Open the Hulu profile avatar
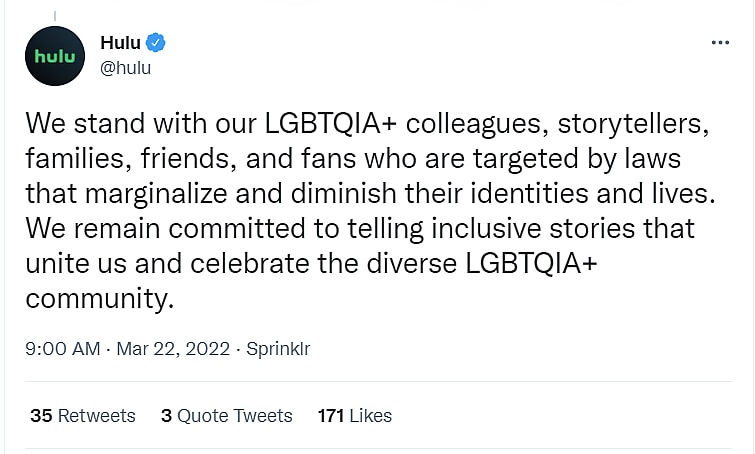 [55, 56]
